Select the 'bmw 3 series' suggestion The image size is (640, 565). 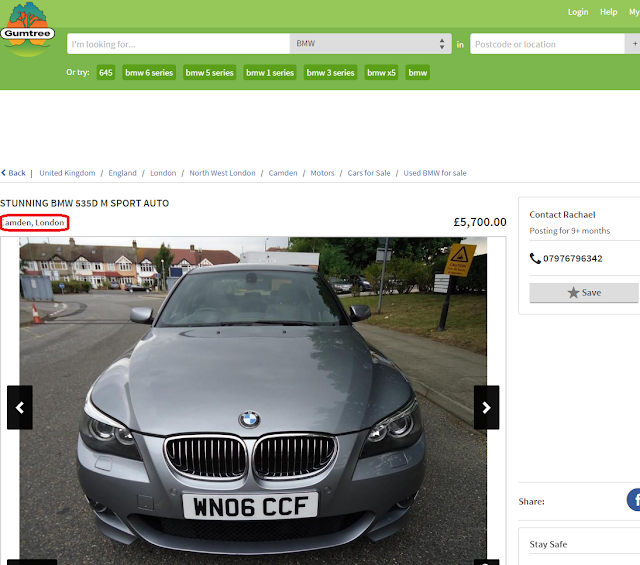point(330,73)
